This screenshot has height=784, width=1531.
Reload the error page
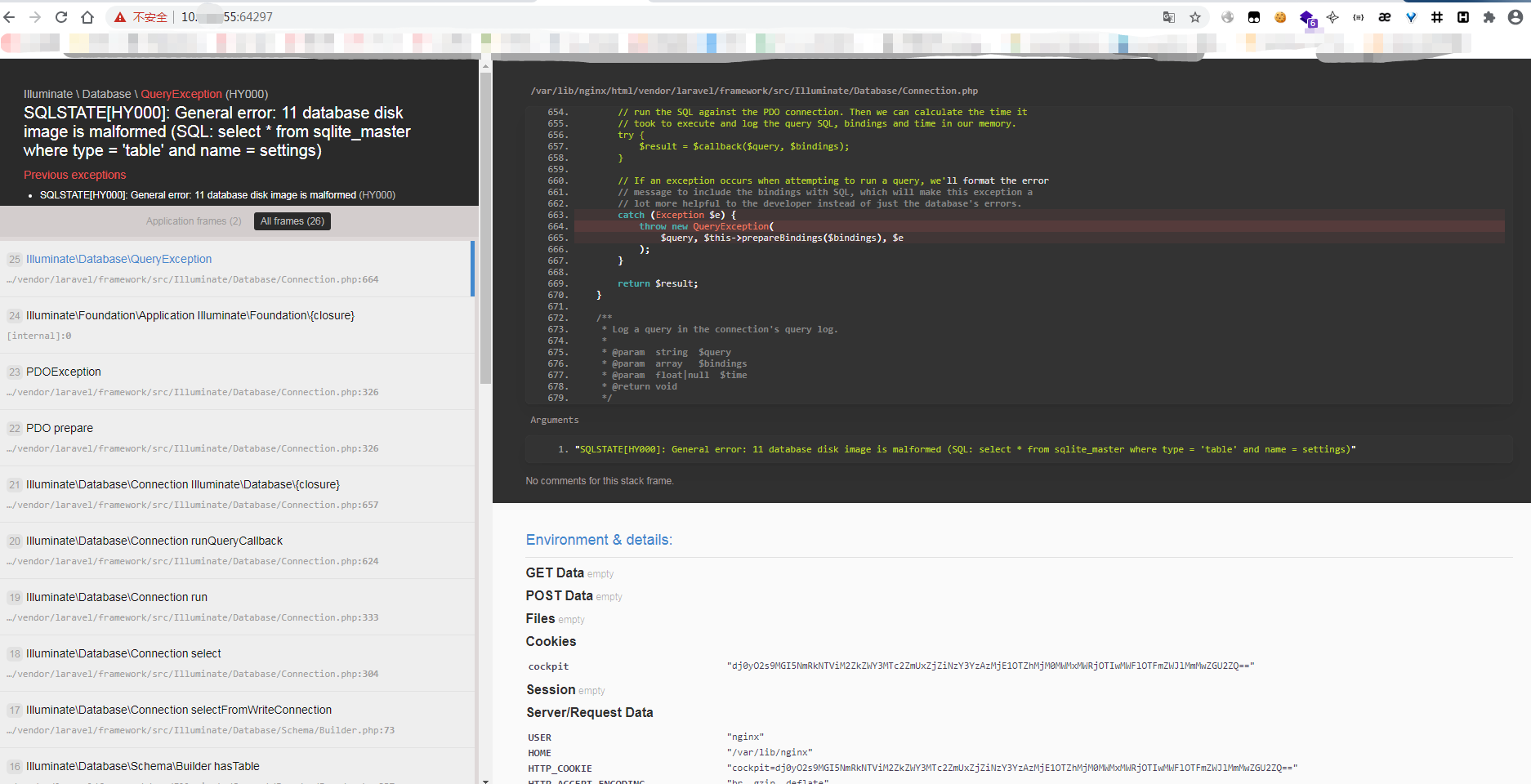[61, 17]
